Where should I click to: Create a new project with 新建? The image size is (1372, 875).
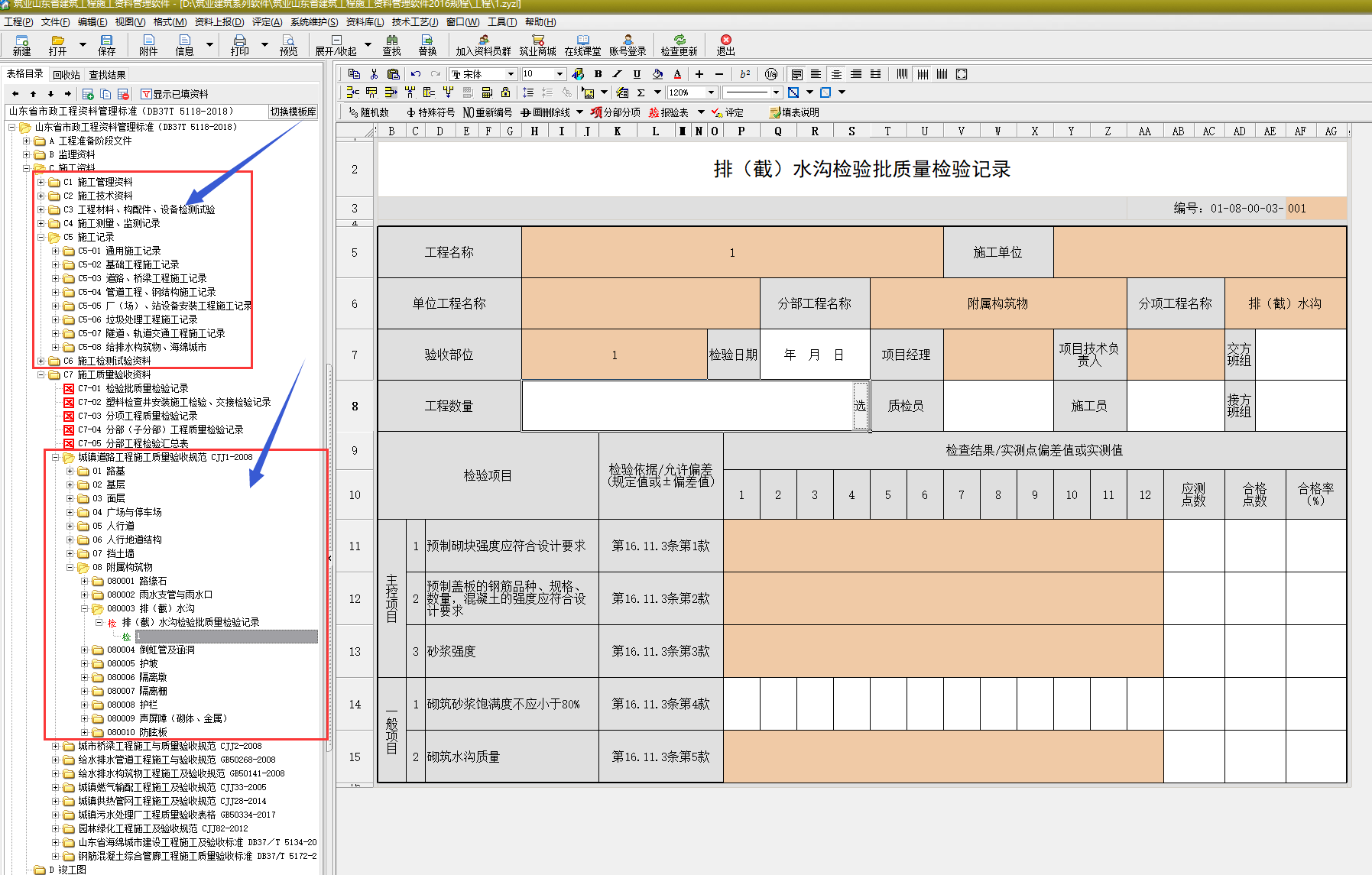(x=21, y=45)
